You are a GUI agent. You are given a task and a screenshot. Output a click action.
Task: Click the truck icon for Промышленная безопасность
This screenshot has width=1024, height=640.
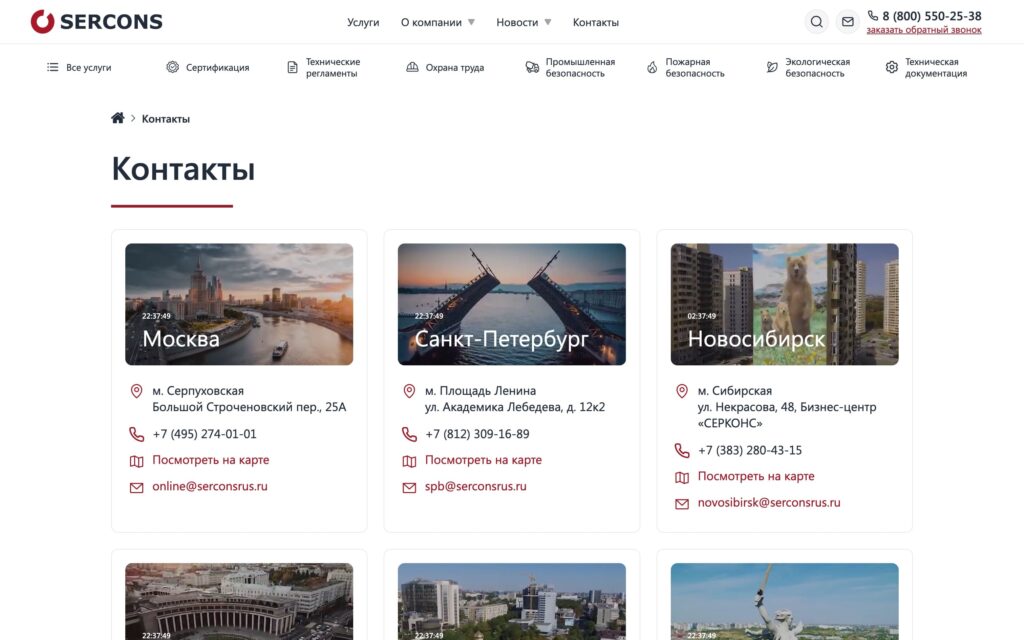[x=532, y=67]
